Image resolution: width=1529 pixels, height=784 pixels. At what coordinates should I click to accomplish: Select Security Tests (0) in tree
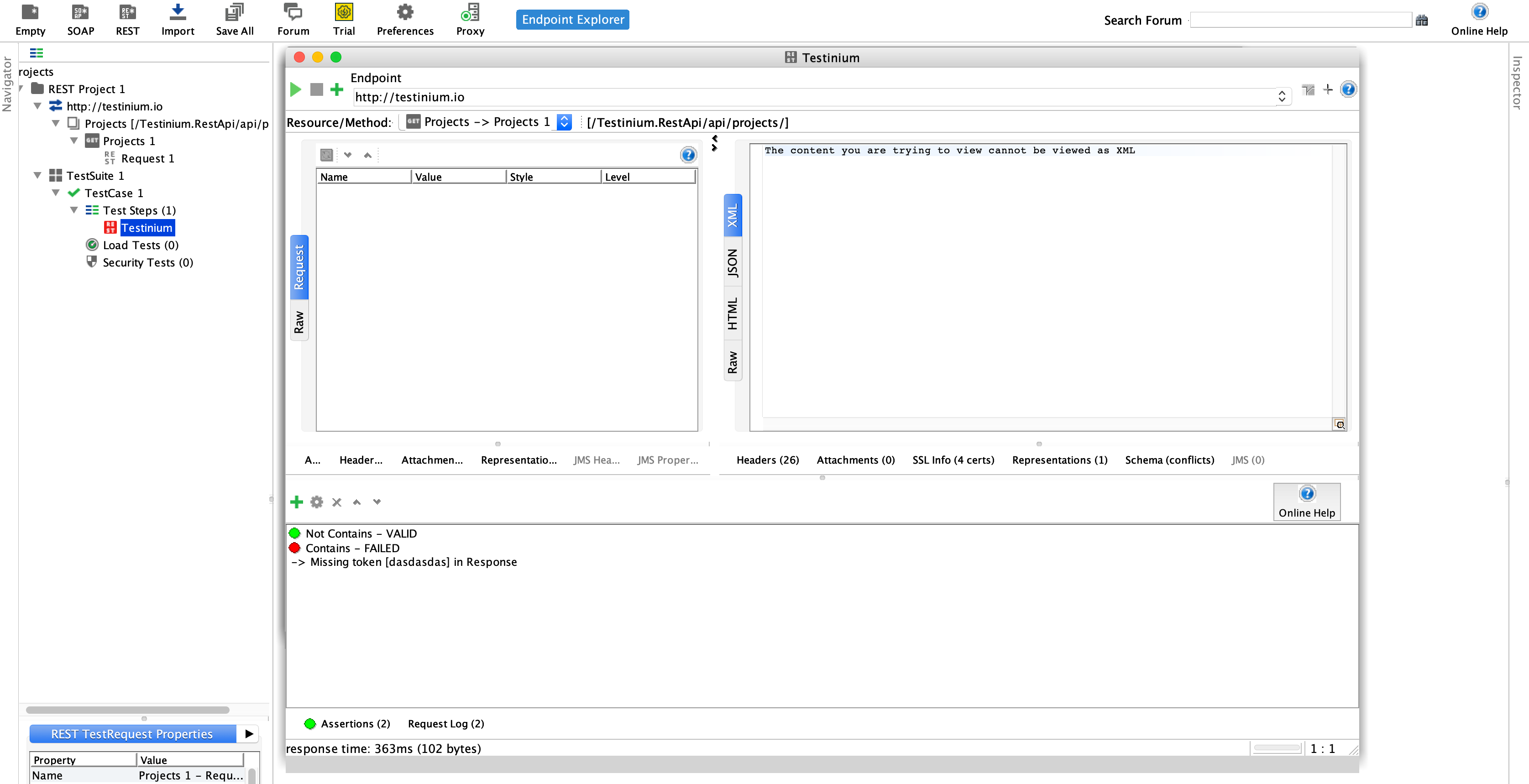(148, 262)
